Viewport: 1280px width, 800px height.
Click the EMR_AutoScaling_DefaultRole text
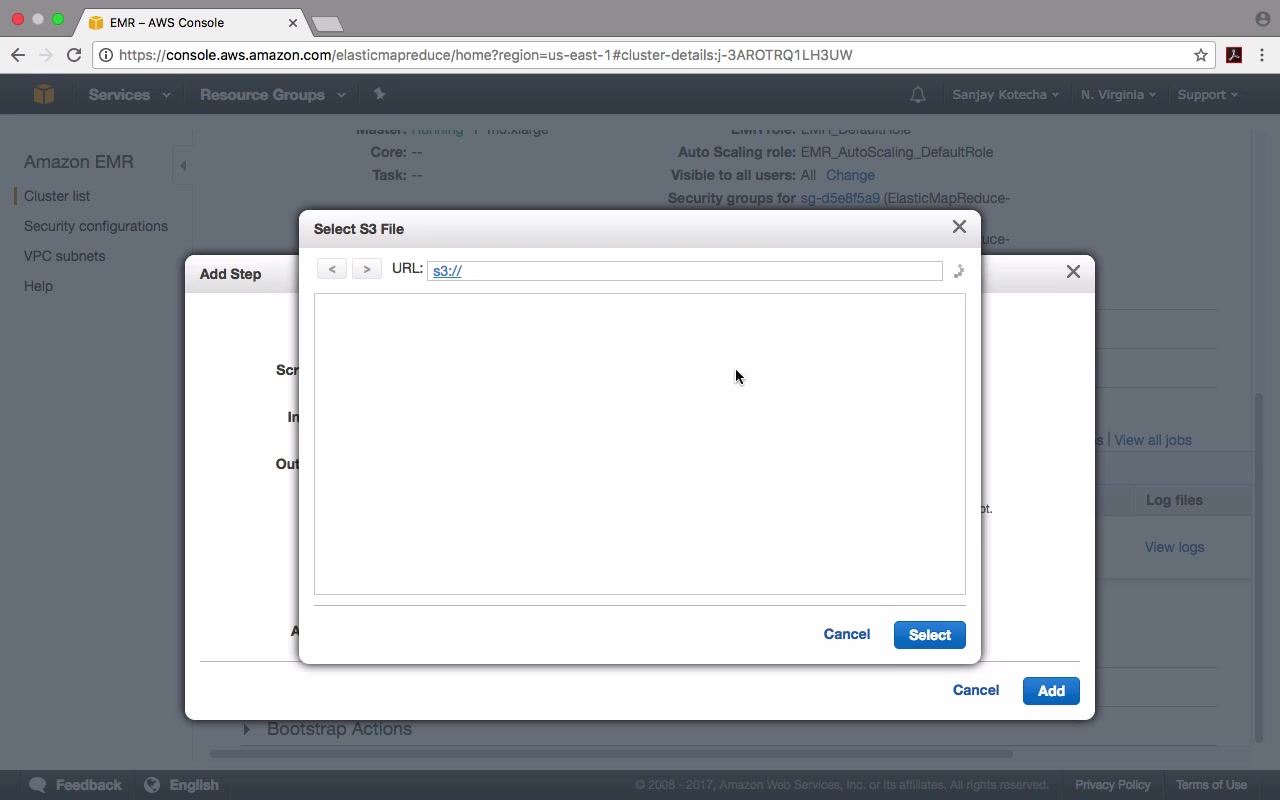pyautogui.click(x=897, y=152)
